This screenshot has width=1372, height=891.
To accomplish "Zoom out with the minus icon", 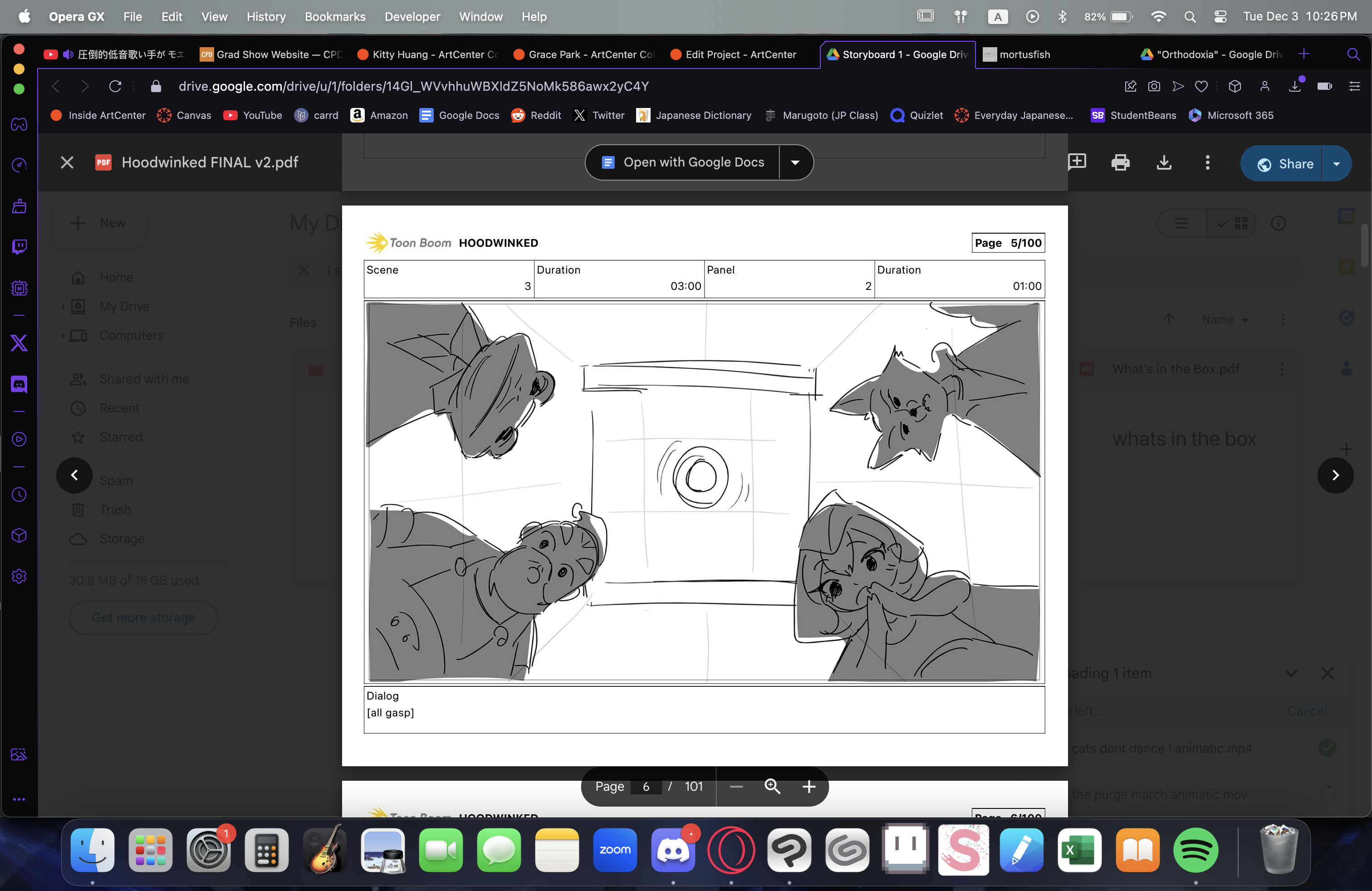I will [736, 786].
